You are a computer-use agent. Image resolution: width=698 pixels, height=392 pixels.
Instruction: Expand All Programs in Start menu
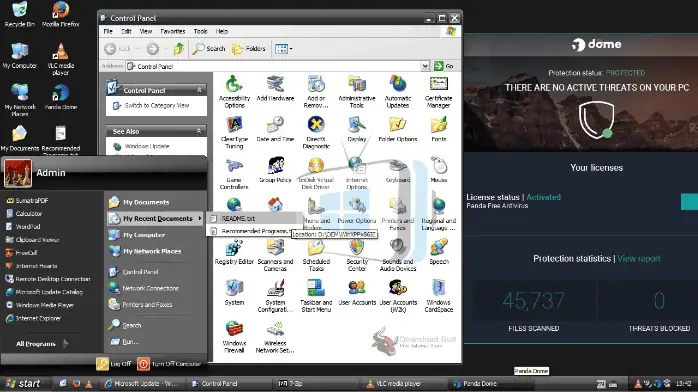42,344
